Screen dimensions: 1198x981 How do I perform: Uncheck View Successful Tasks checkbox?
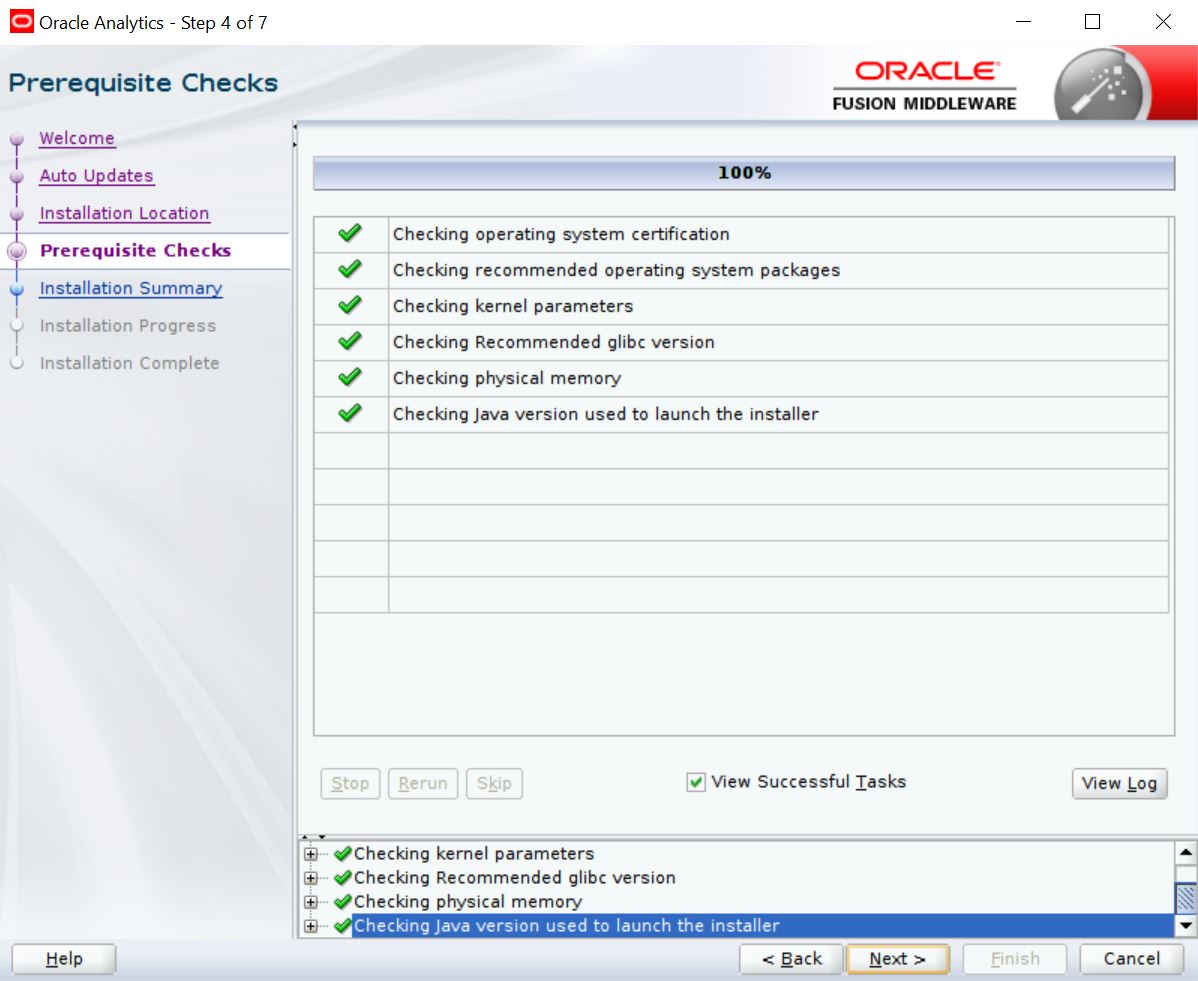coord(695,782)
